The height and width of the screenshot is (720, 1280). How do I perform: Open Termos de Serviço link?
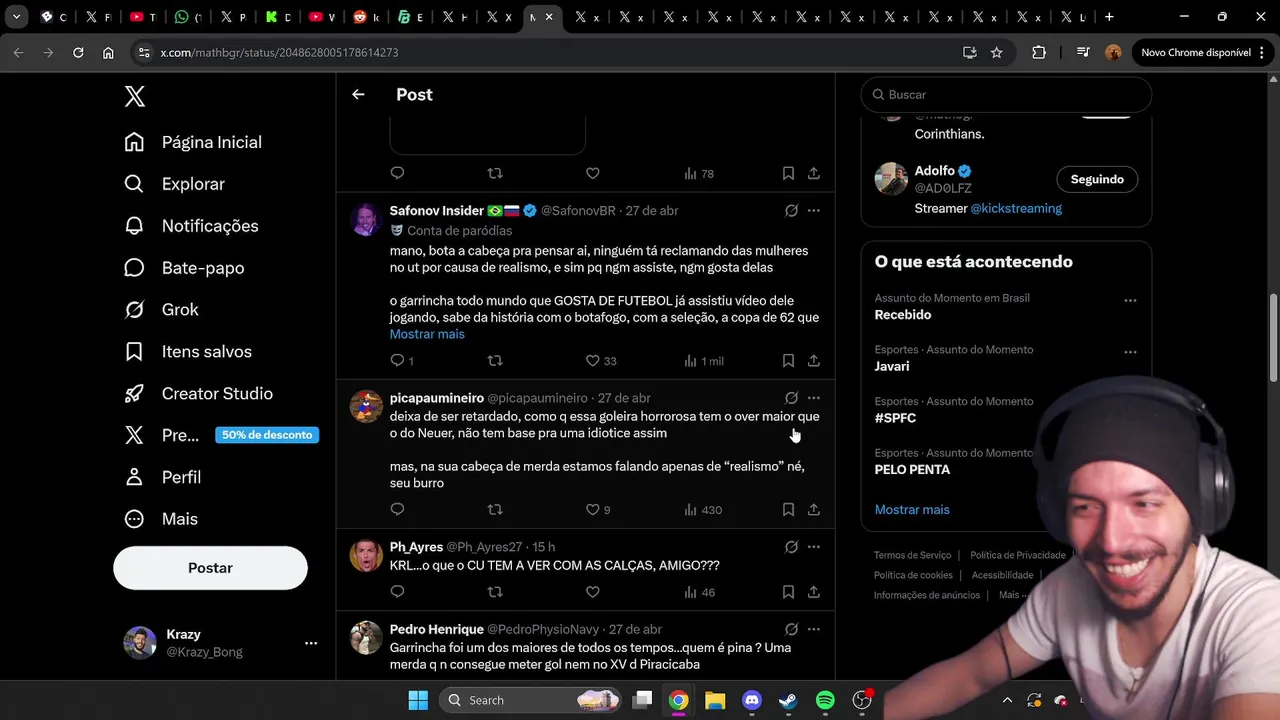click(912, 555)
